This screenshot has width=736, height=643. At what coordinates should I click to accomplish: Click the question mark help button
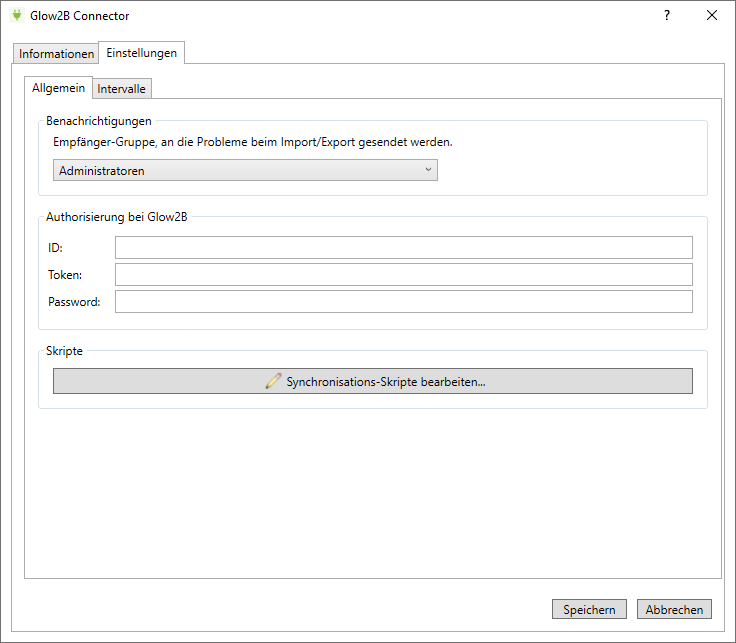666,16
